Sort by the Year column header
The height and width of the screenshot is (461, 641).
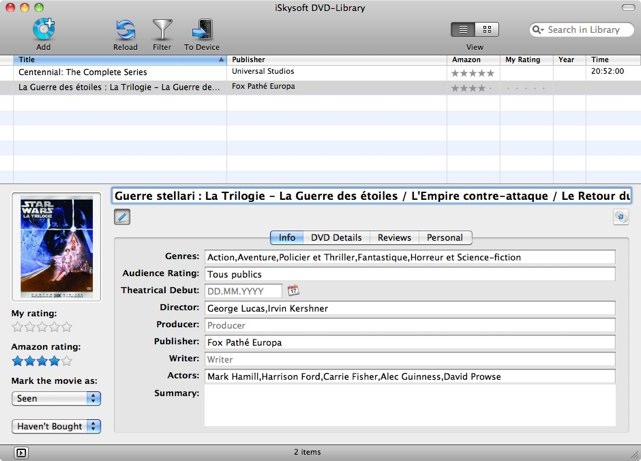click(569, 60)
